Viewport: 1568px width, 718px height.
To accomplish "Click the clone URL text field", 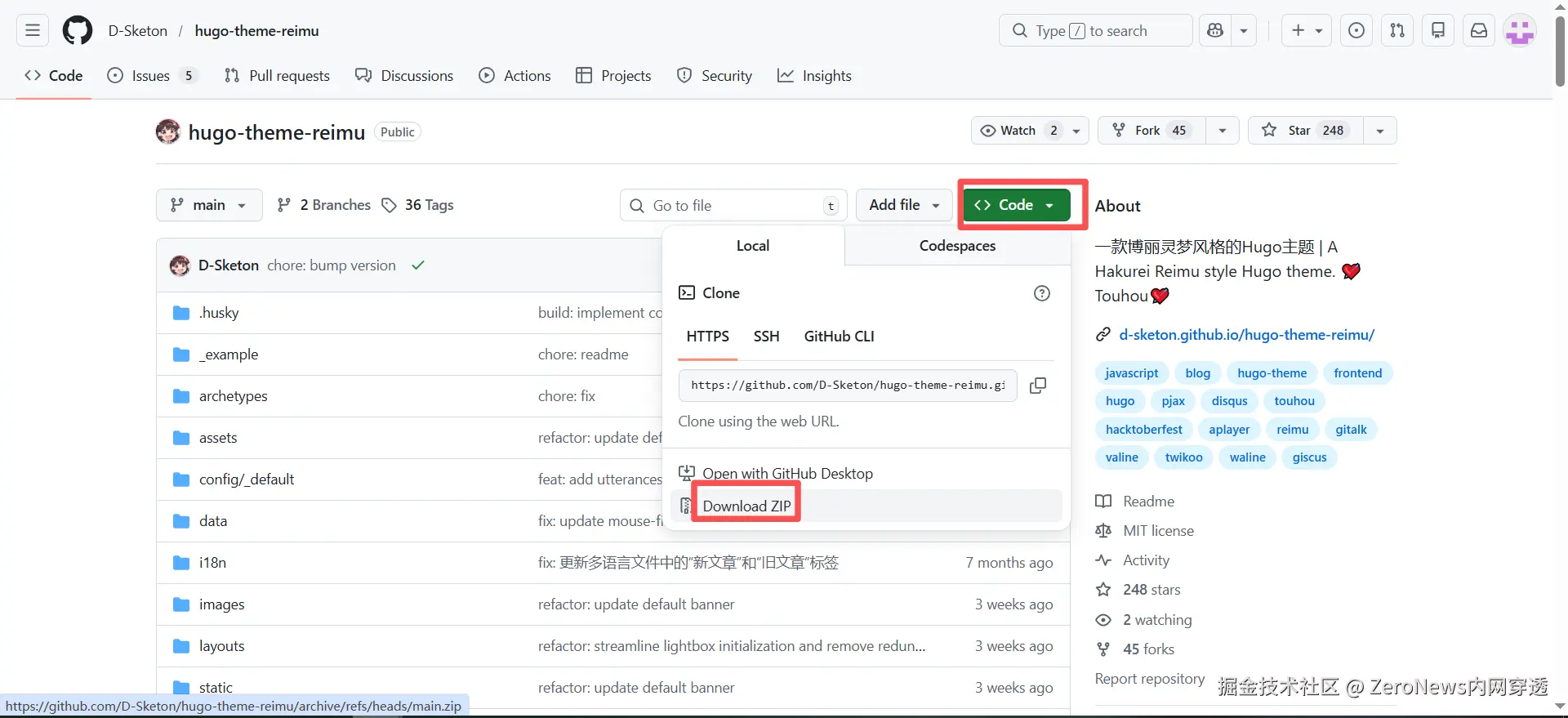I will tap(848, 386).
